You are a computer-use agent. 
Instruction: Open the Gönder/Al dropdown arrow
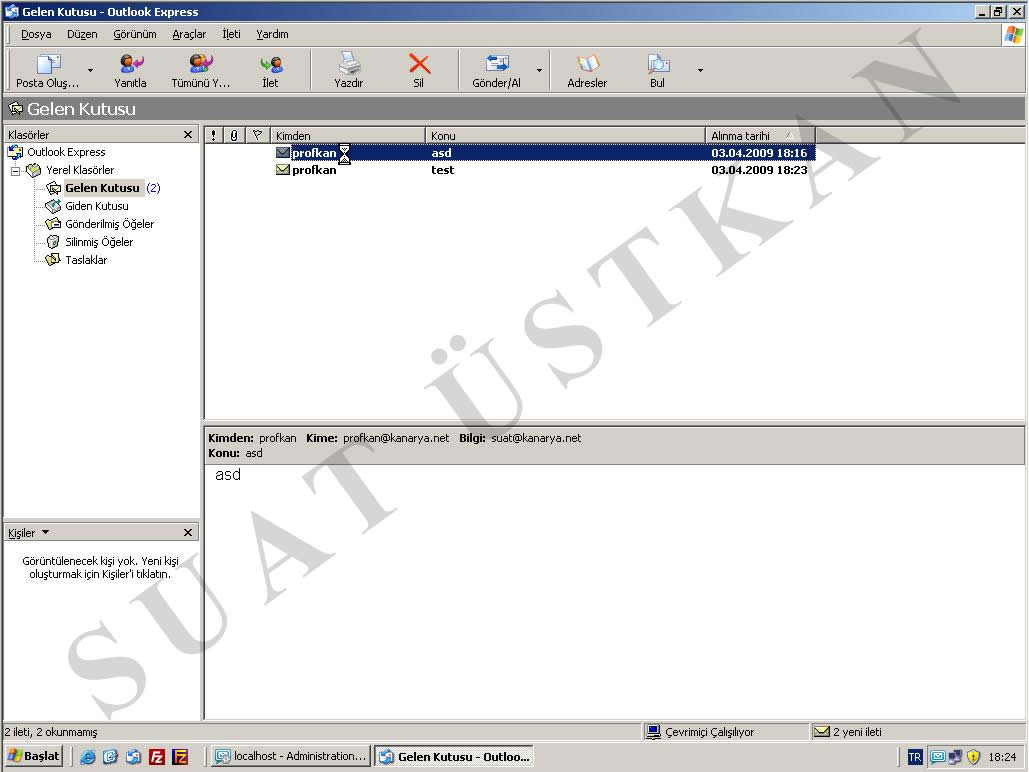pyautogui.click(x=539, y=70)
